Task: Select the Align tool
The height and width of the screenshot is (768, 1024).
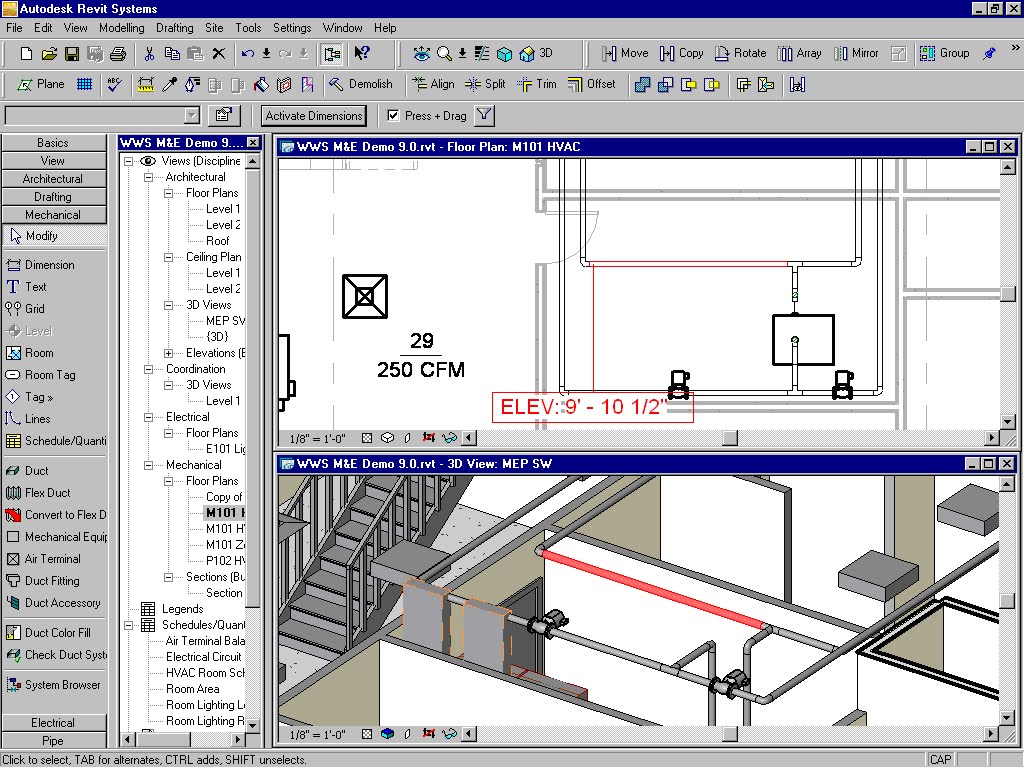Action: point(433,84)
